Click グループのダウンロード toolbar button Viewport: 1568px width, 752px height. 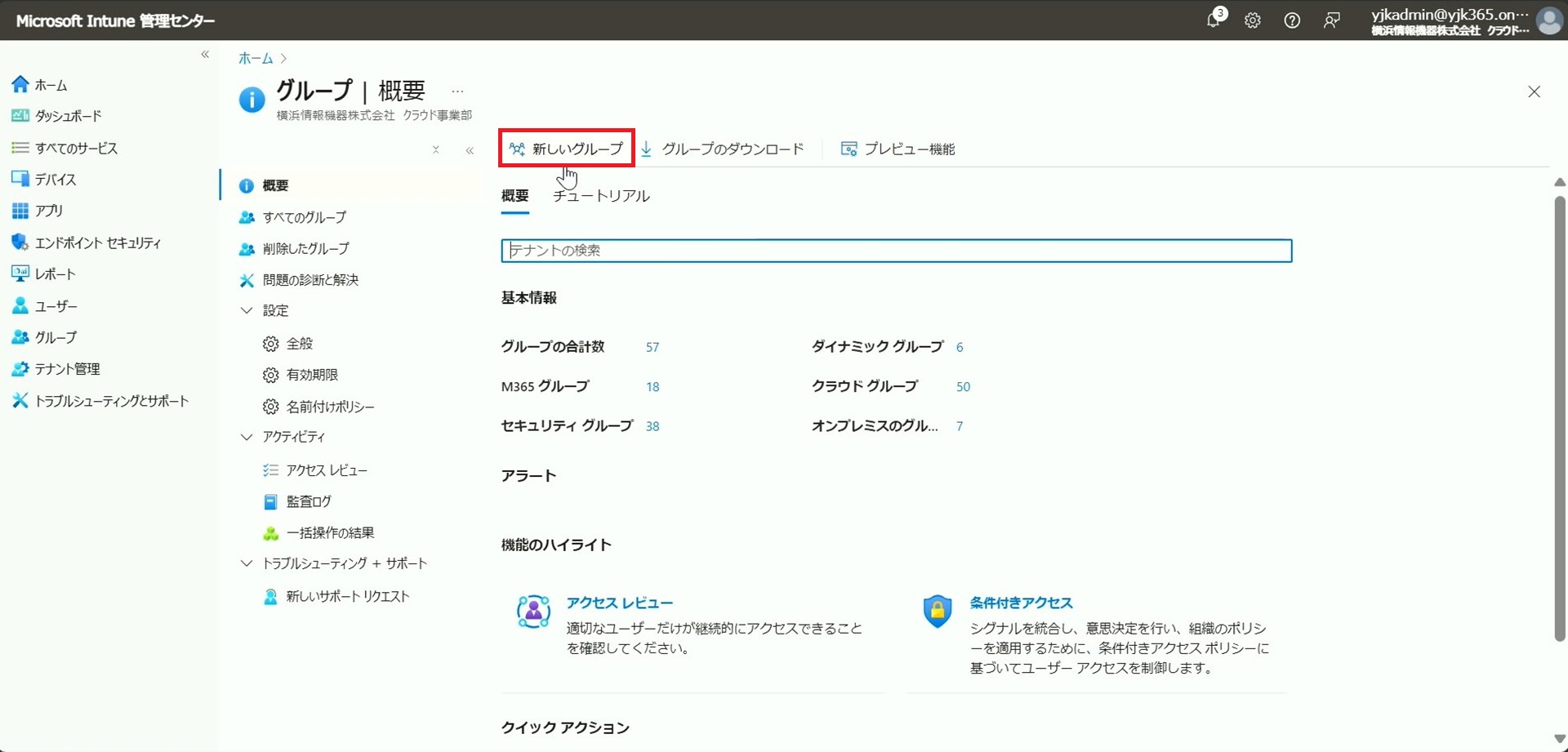723,149
